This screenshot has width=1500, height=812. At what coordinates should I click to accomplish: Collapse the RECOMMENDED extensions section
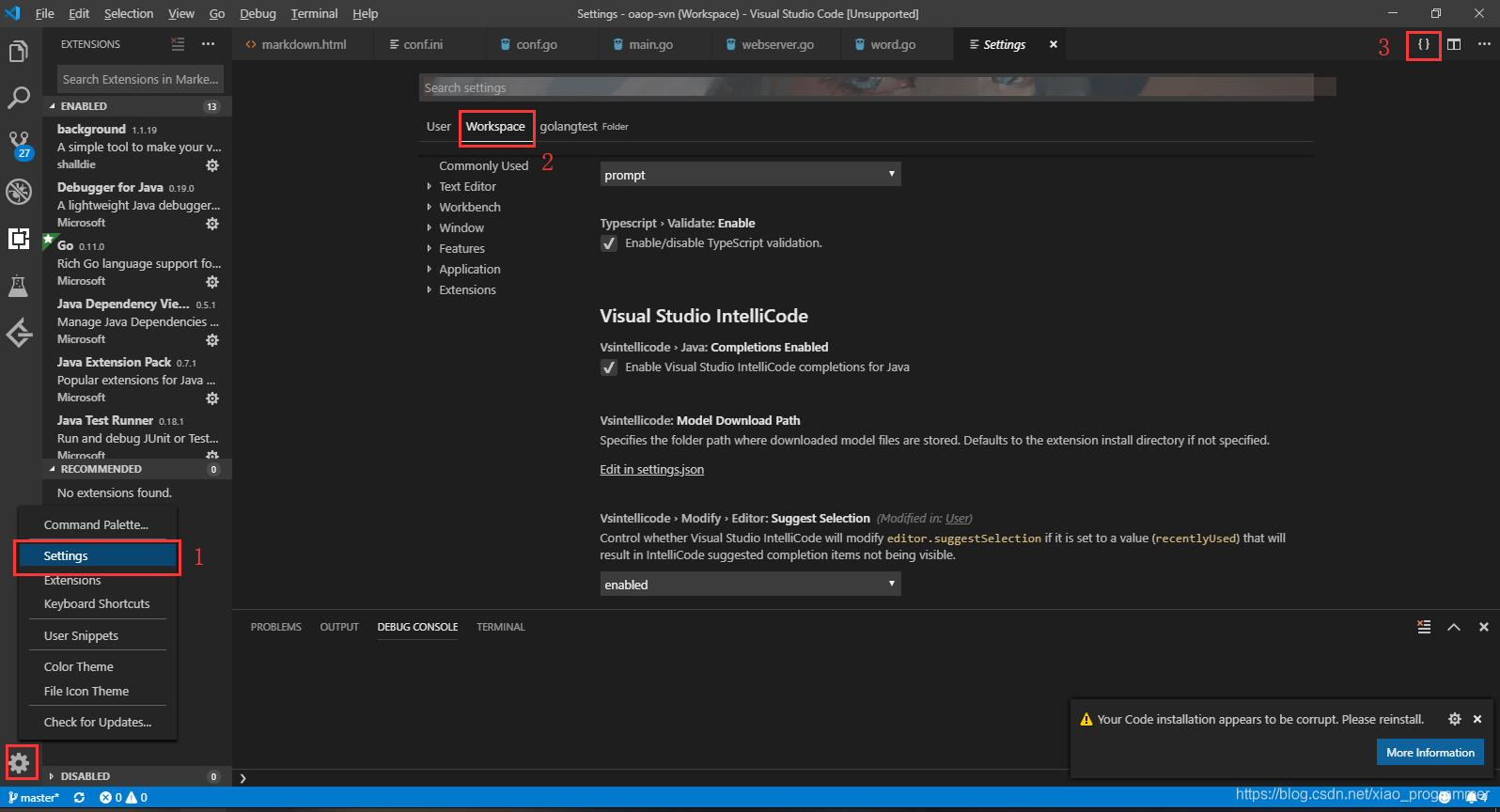[x=137, y=469]
